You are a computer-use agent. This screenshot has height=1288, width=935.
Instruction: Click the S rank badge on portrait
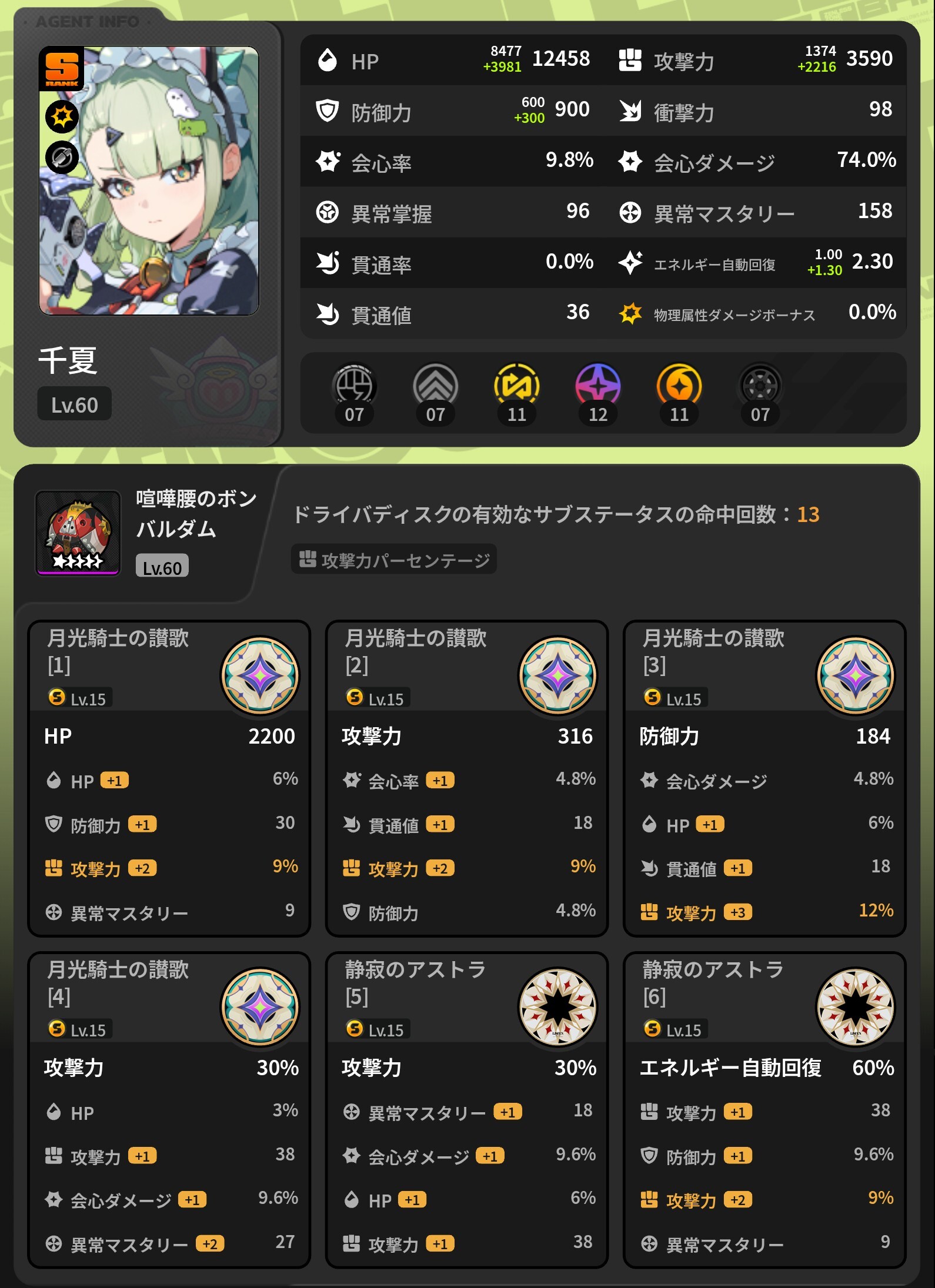tap(62, 68)
